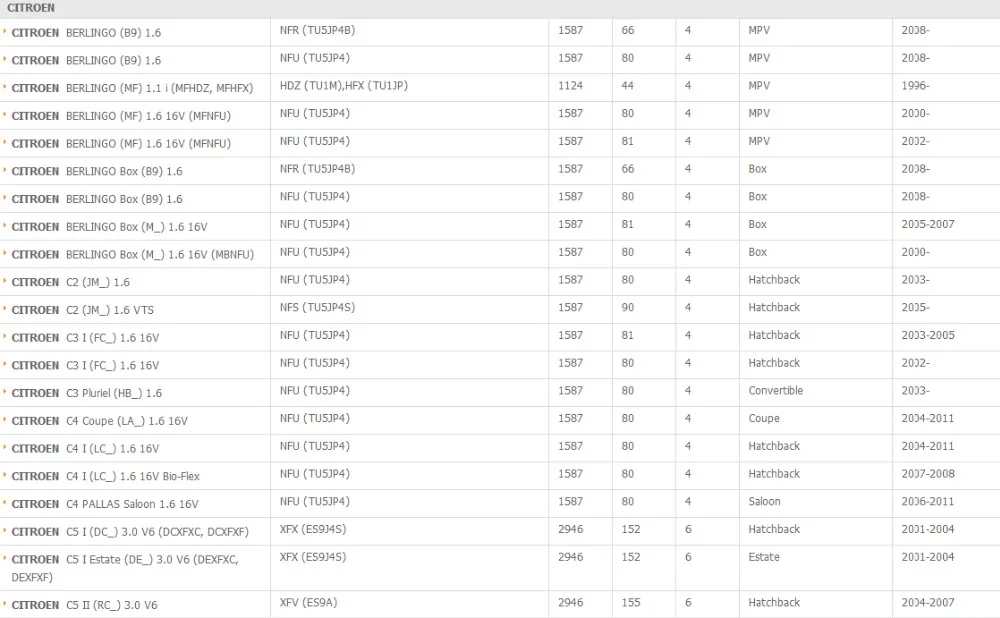Image resolution: width=1000 pixels, height=618 pixels.
Task: Click the CITROEN section header bar
Action: [x=500, y=8]
